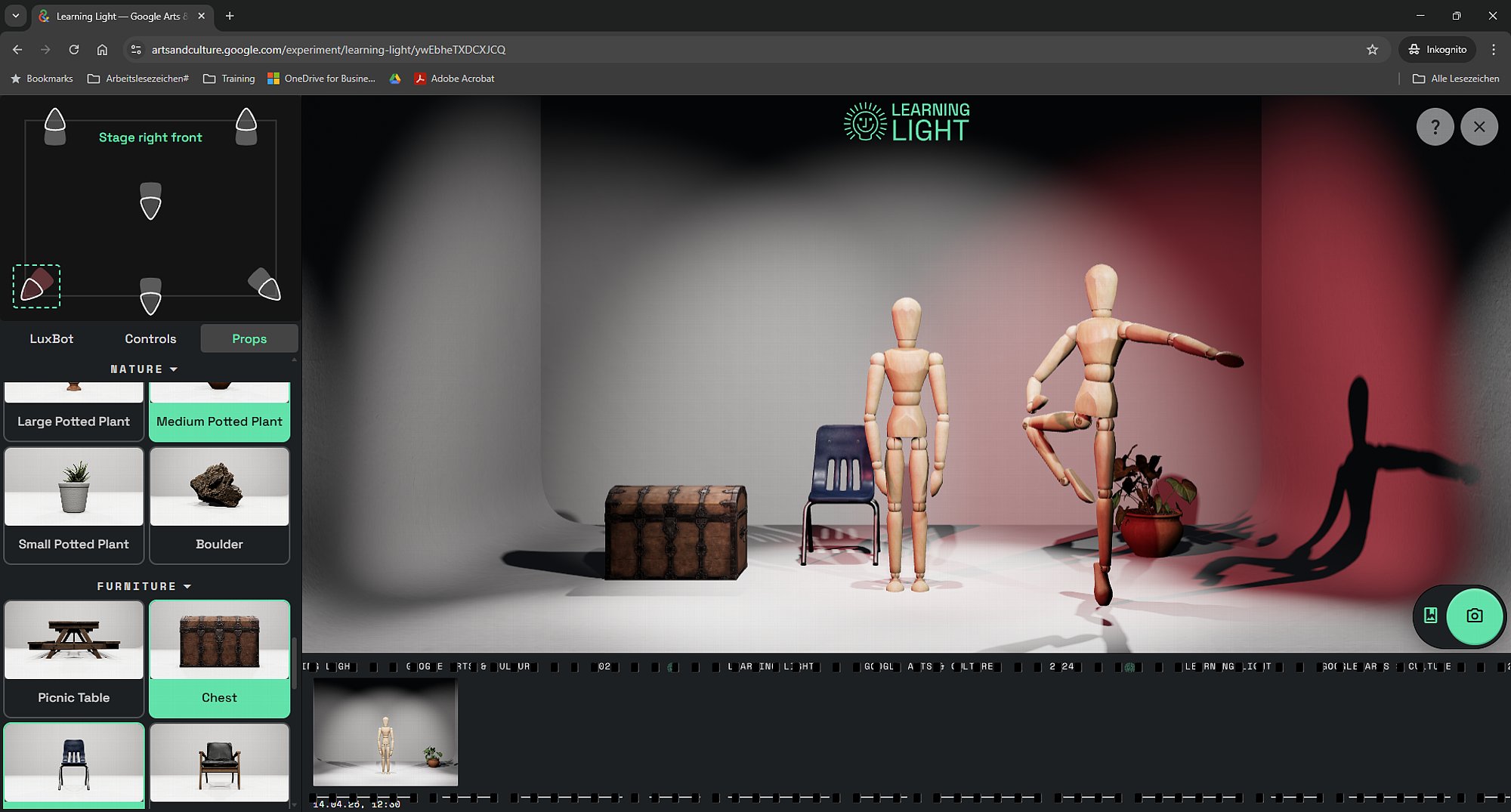Switch to the Controls tab
1511x812 pixels.
coord(150,339)
